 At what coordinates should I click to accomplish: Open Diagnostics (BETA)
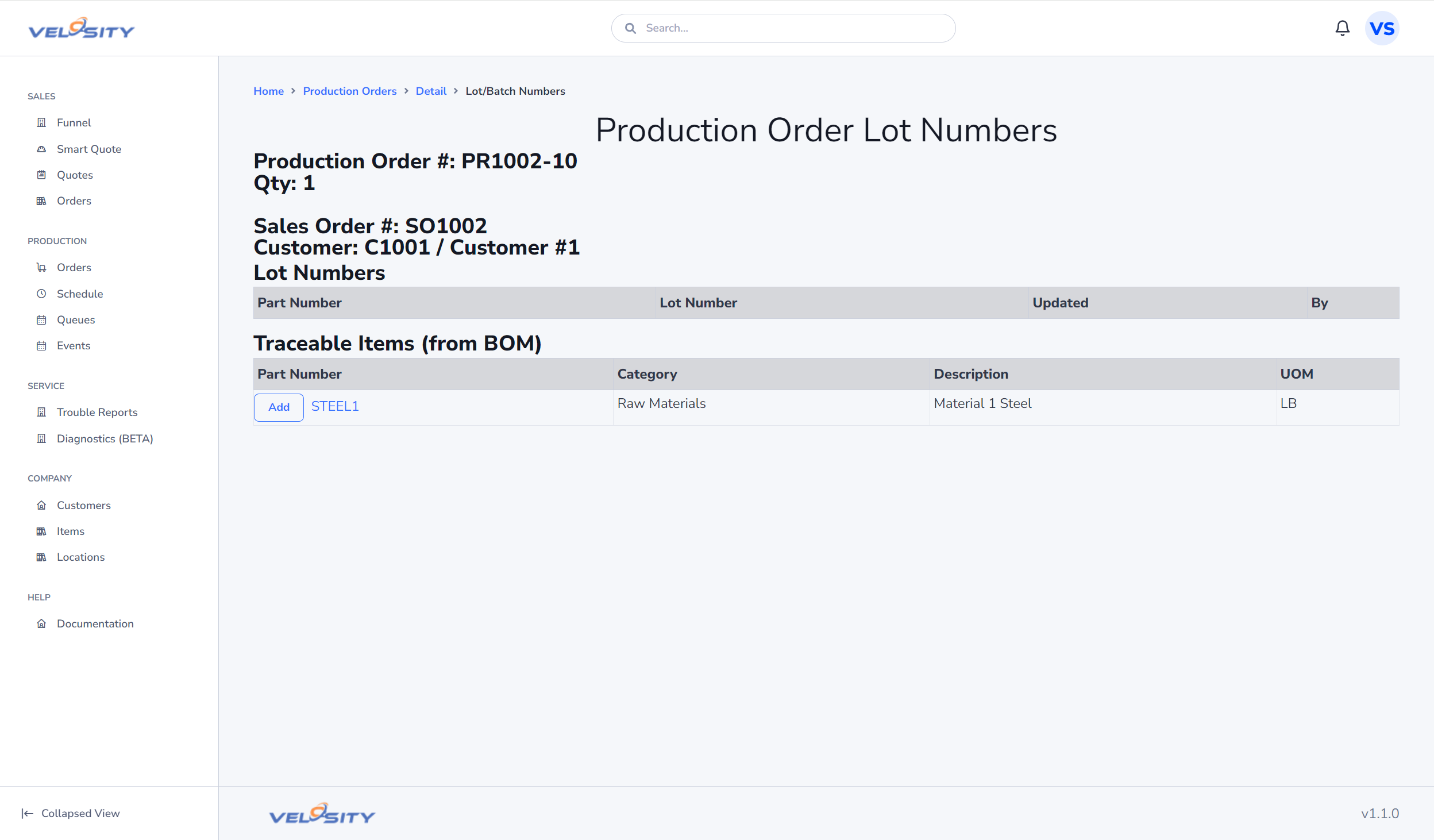(105, 438)
